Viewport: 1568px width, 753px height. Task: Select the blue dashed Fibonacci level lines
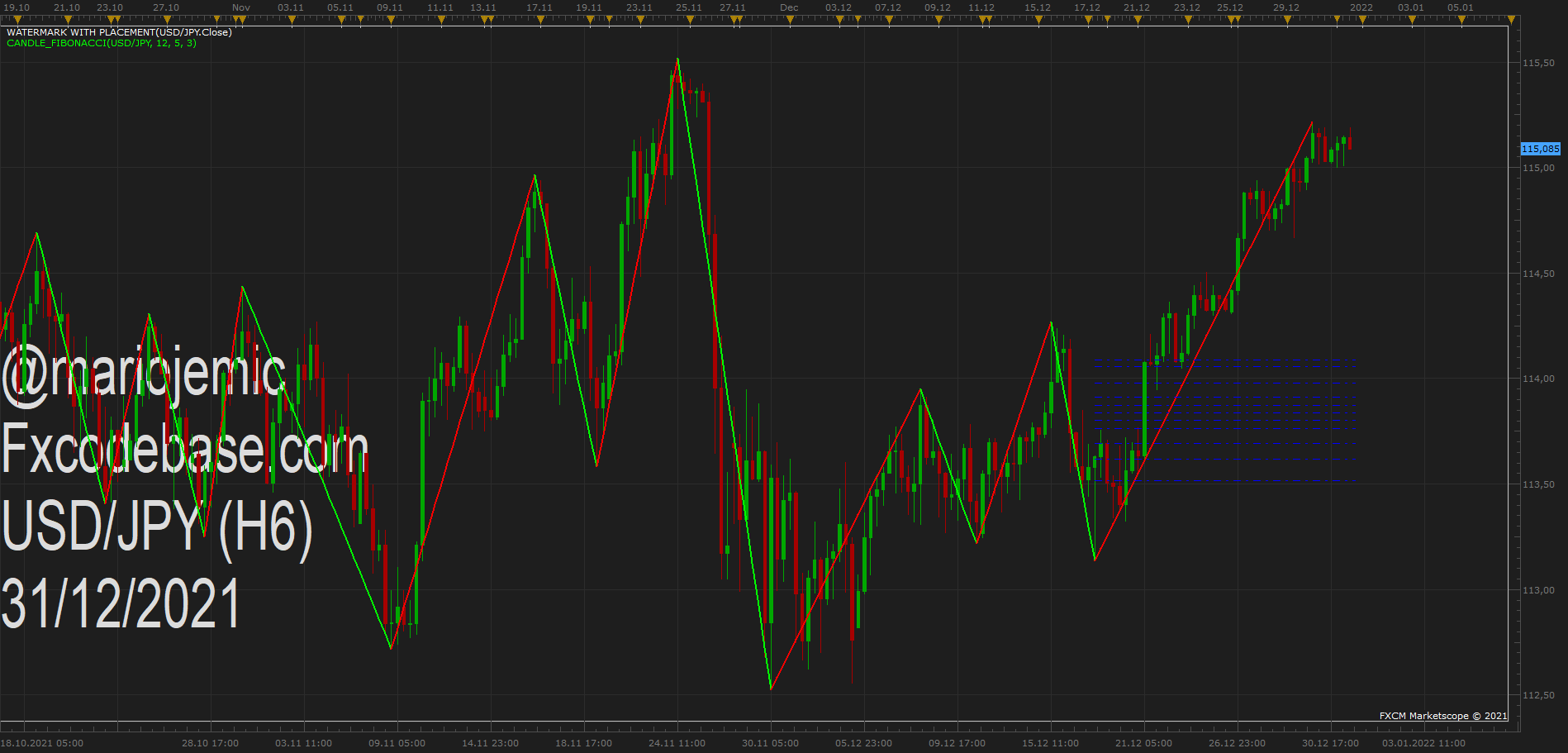click(1225, 421)
